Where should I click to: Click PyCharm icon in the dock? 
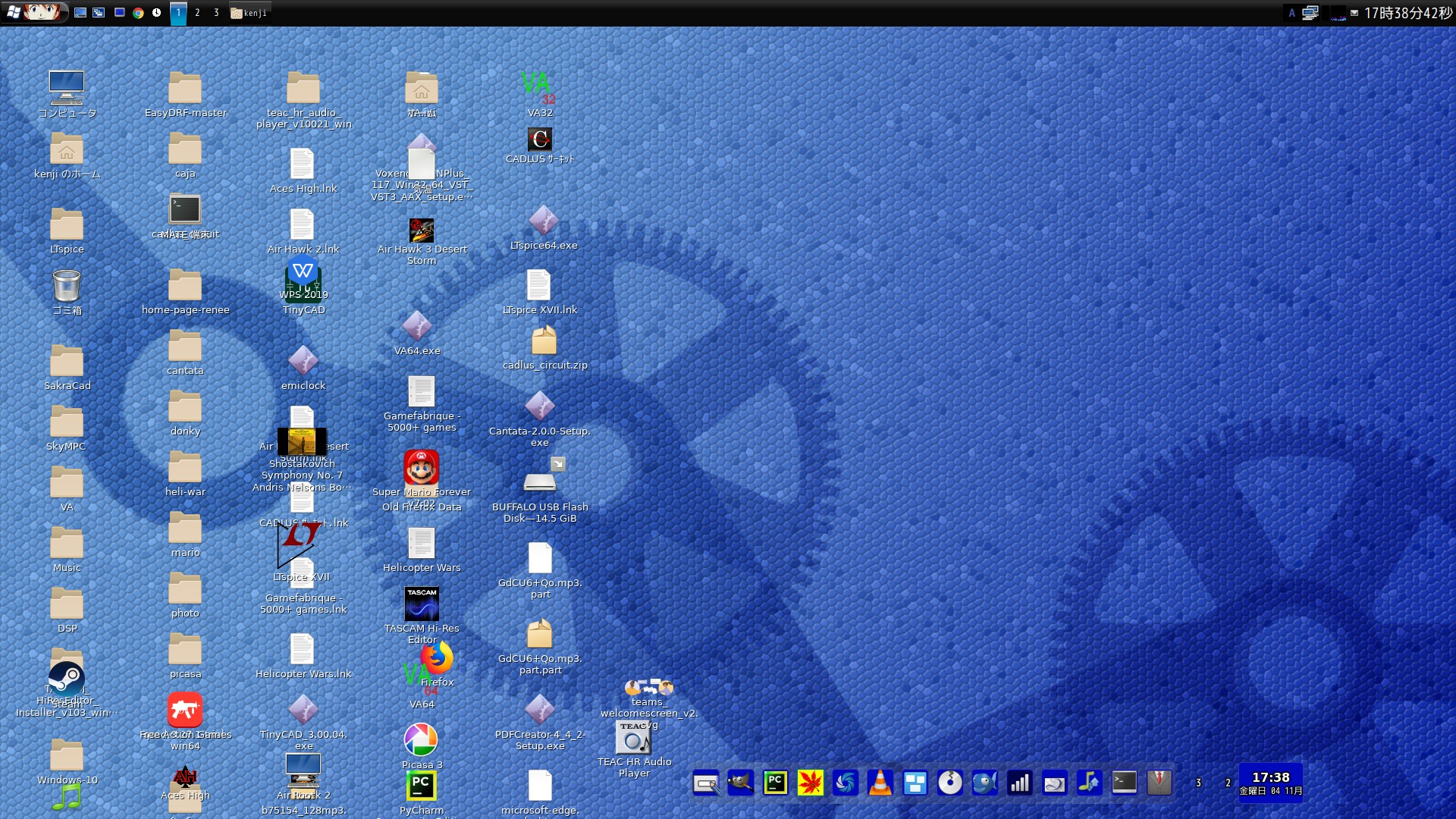775,783
